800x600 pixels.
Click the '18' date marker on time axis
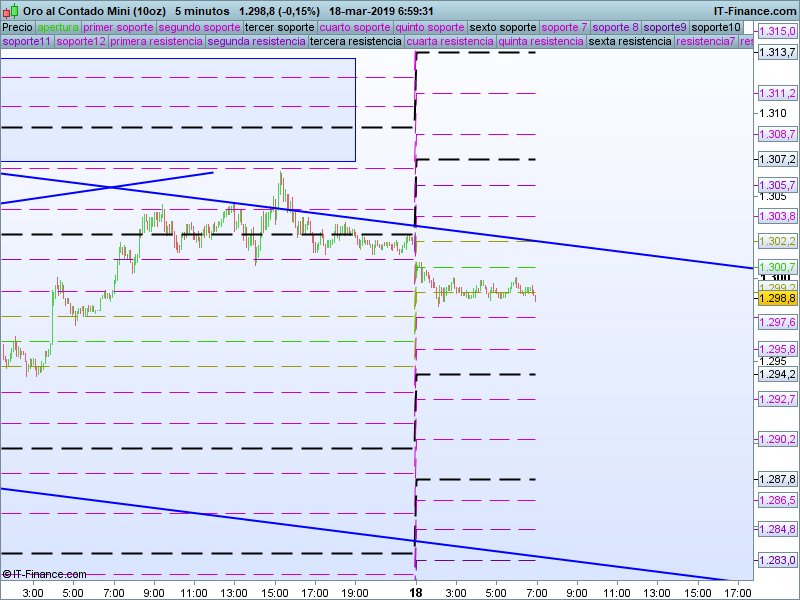coord(416,592)
